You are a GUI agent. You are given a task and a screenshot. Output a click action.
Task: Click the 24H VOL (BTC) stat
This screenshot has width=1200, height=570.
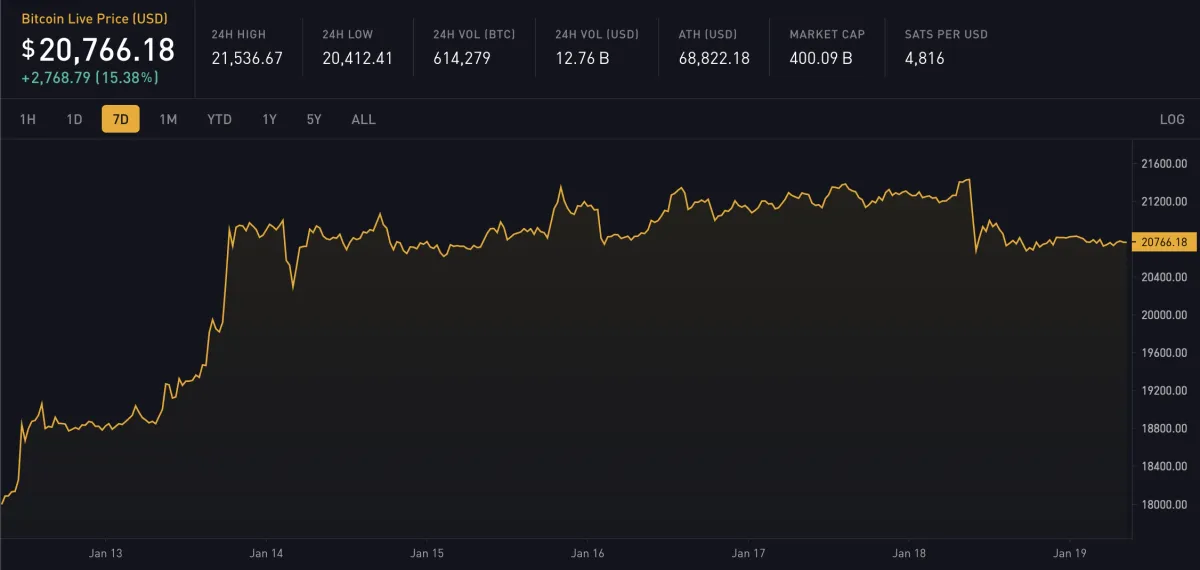click(475, 47)
